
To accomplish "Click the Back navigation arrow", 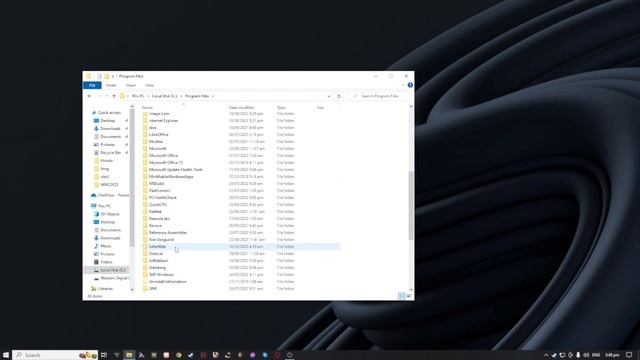I will [89, 96].
